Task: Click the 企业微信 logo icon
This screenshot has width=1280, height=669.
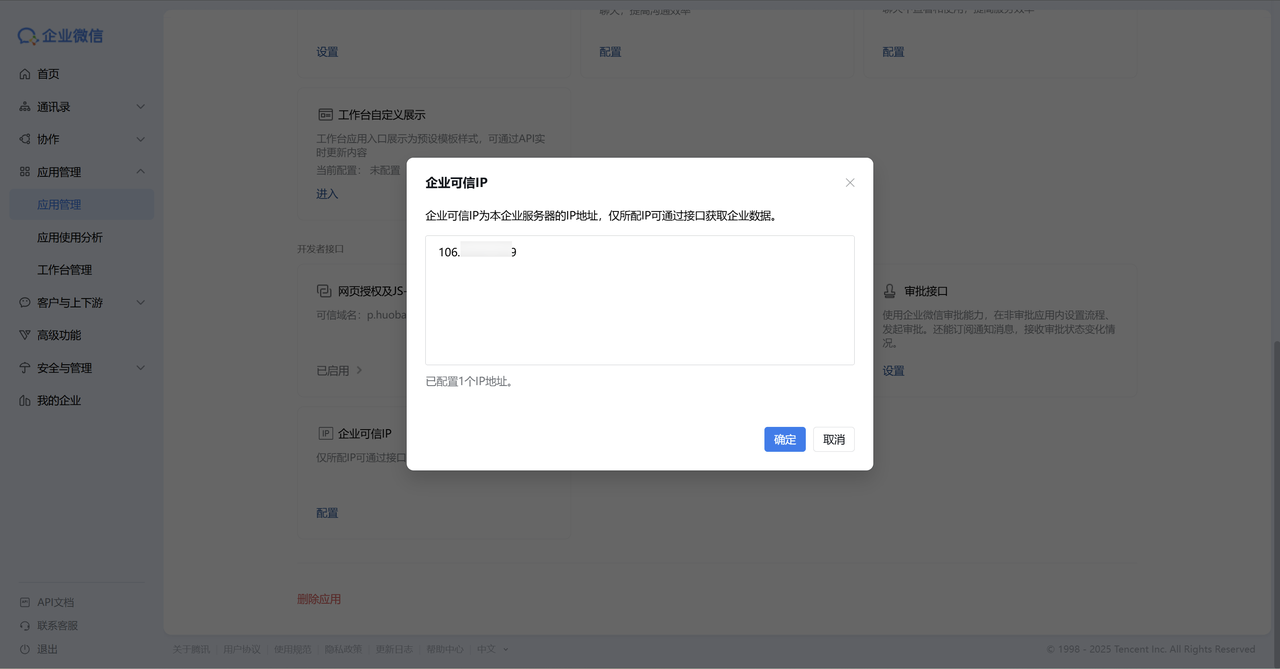Action: click(x=27, y=36)
